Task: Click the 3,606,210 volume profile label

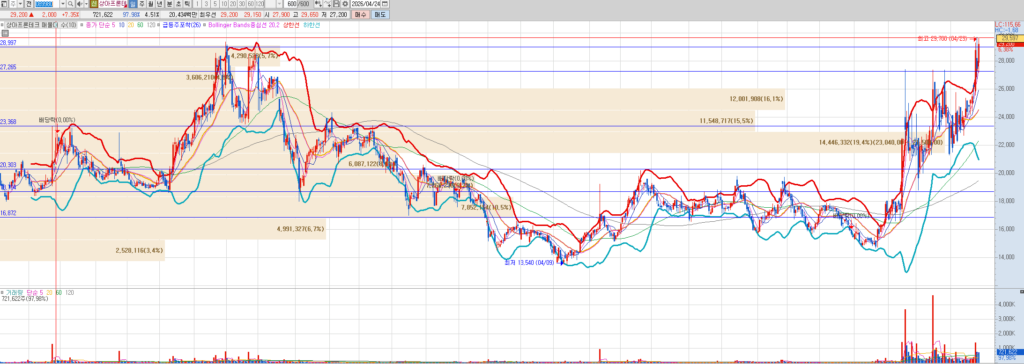Action: pyautogui.click(x=209, y=77)
